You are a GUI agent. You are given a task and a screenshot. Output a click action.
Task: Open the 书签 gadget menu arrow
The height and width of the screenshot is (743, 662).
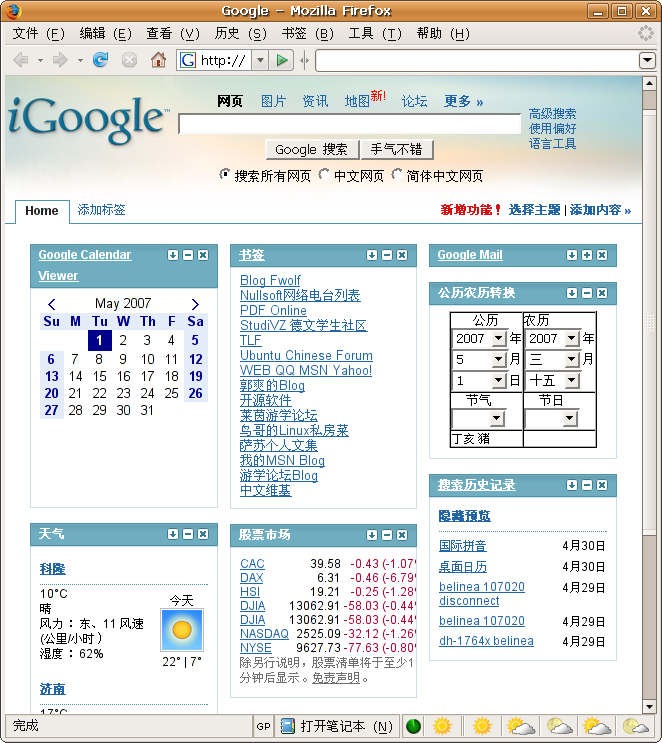coord(372,255)
